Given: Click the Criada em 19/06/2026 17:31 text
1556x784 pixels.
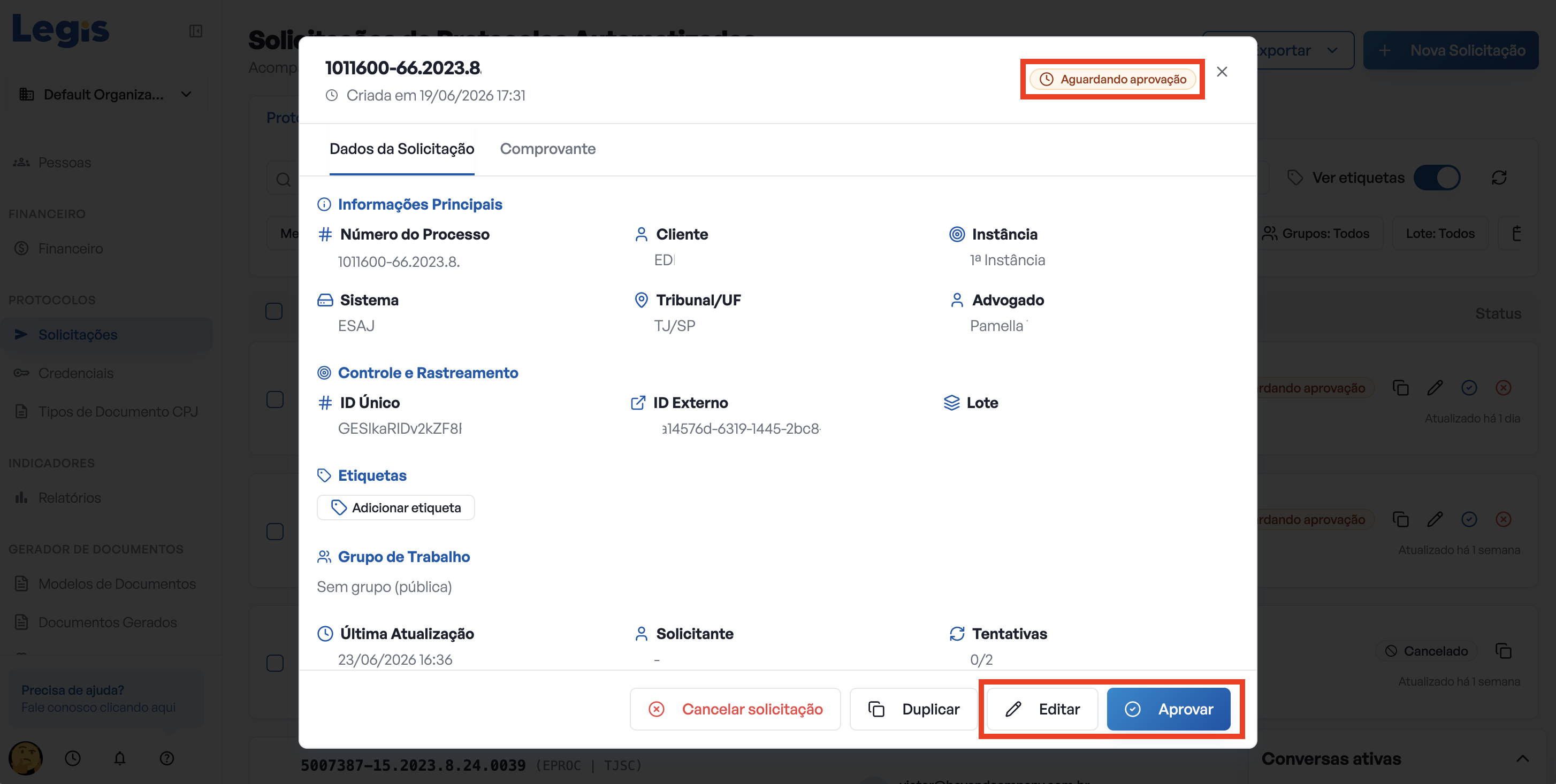Looking at the screenshot, I should (x=436, y=95).
